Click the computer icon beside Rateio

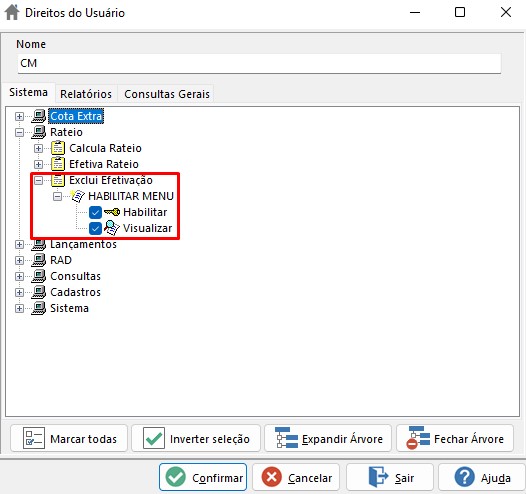[39, 132]
